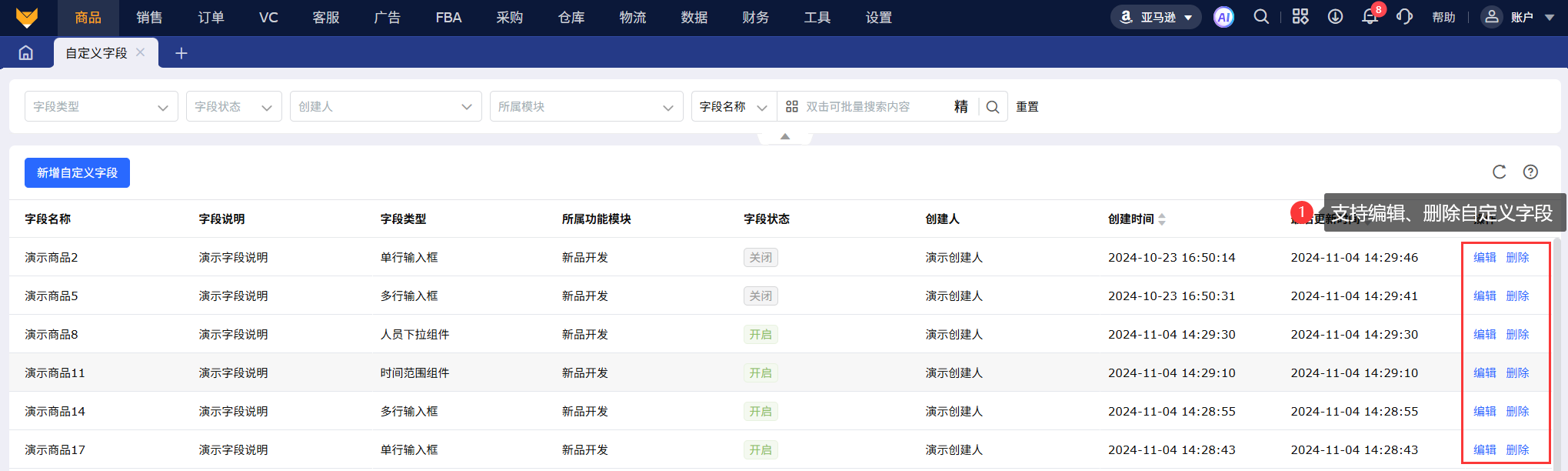This screenshot has height=471, width=1568.
Task: Open the apps grid icon
Action: tap(1300, 17)
